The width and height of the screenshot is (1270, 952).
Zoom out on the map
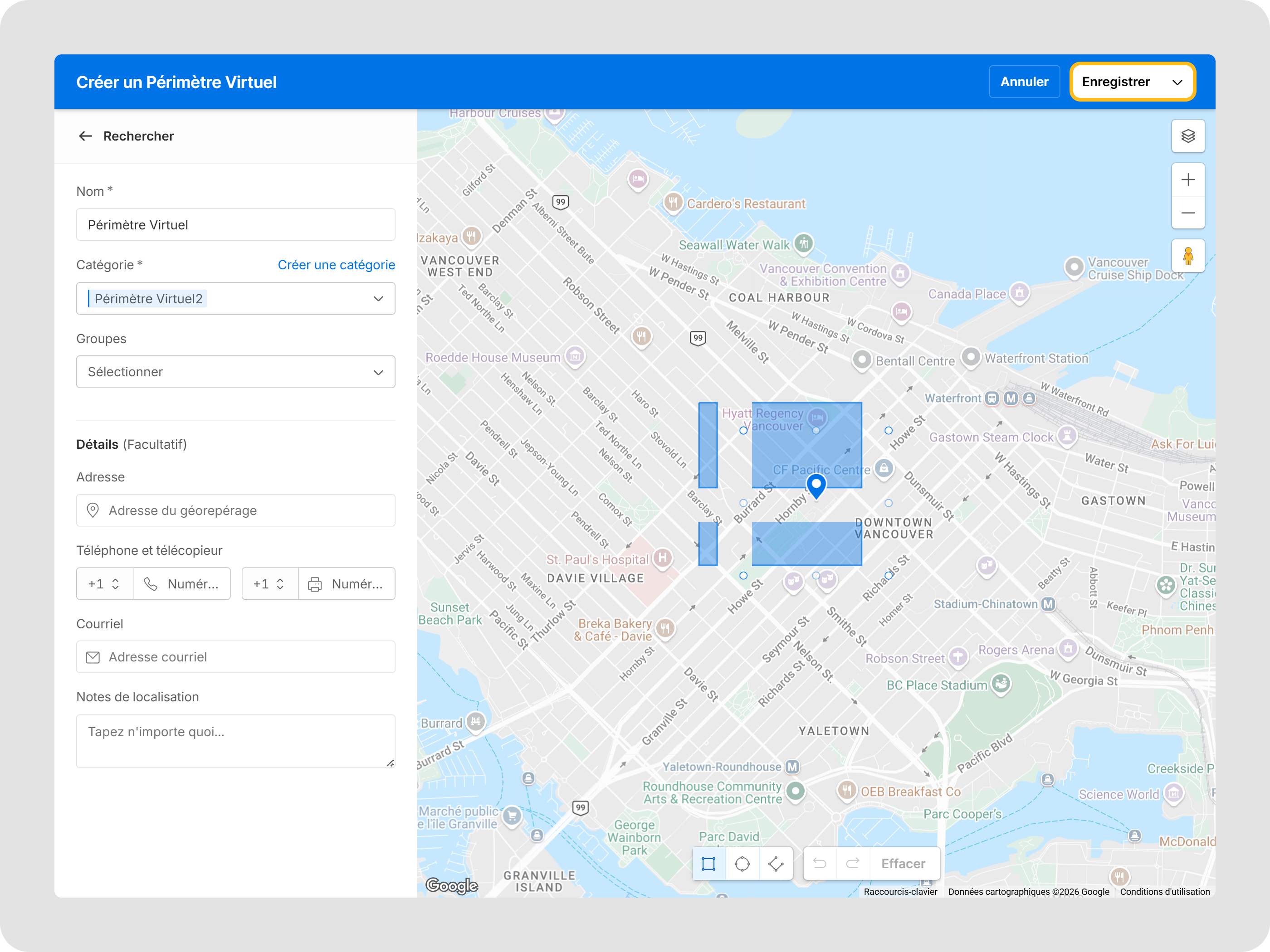(x=1188, y=213)
